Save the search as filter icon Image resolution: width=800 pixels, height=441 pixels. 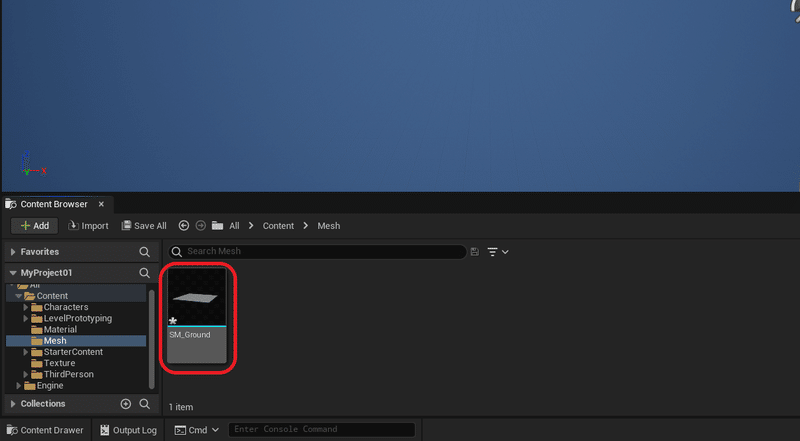(474, 252)
